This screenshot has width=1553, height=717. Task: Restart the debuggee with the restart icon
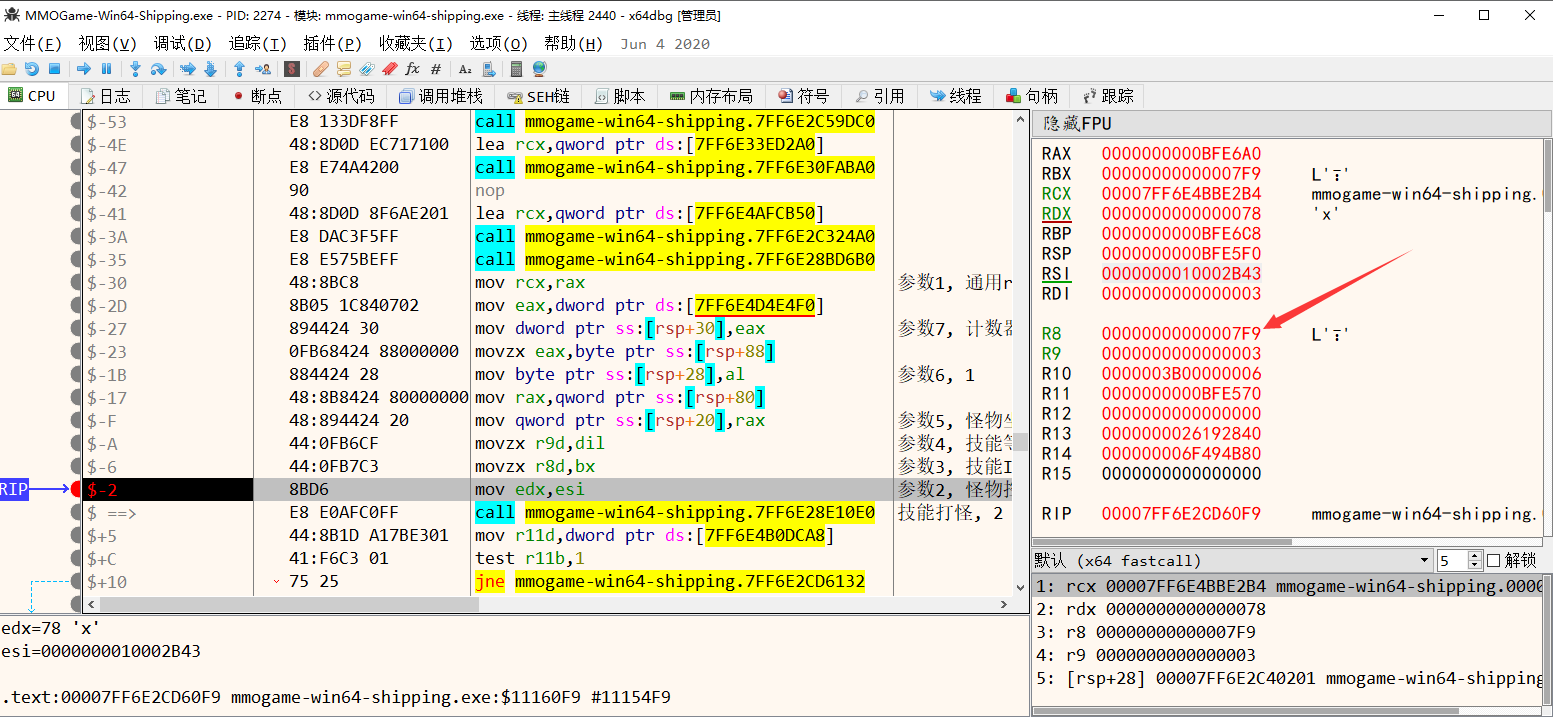(x=31, y=69)
